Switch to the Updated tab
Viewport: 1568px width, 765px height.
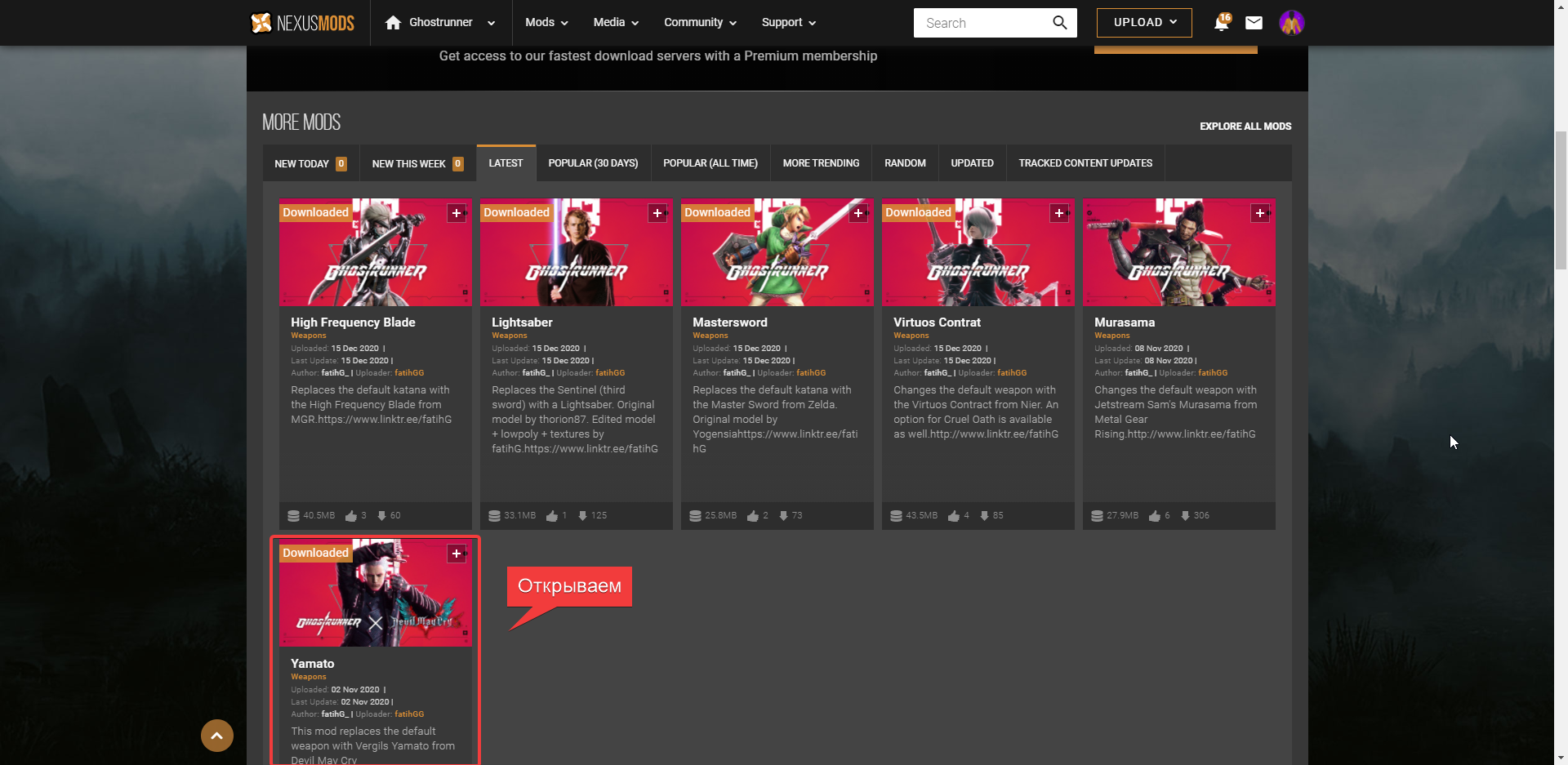(972, 163)
